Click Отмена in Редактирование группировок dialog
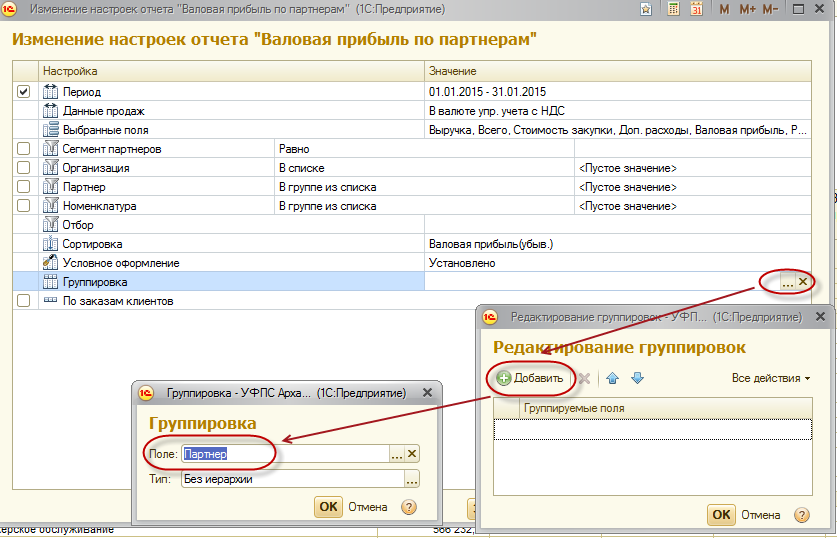Screen dimensions: 837x538 point(761,515)
